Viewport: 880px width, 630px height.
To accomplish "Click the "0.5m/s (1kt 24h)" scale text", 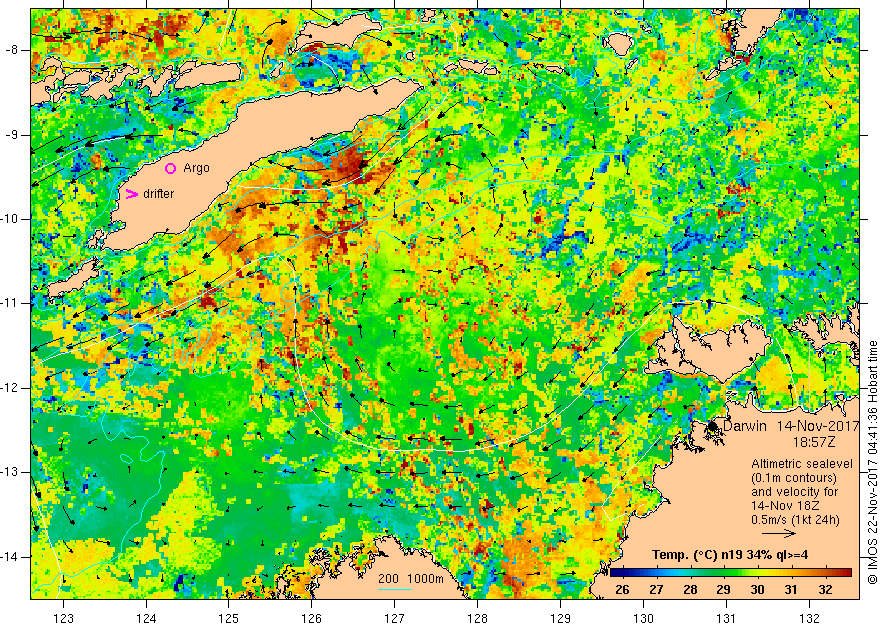I will 795,520.
